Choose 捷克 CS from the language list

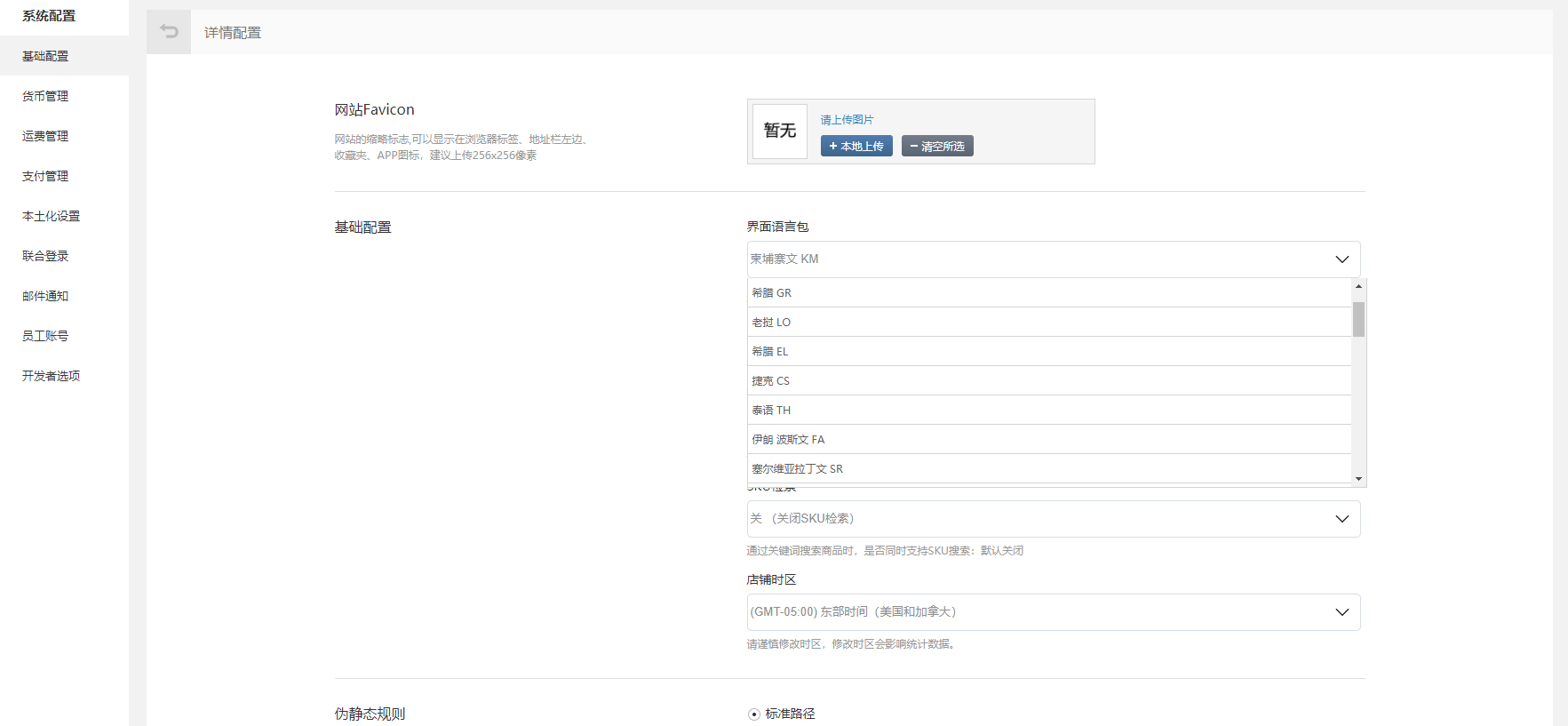pyautogui.click(x=1049, y=380)
